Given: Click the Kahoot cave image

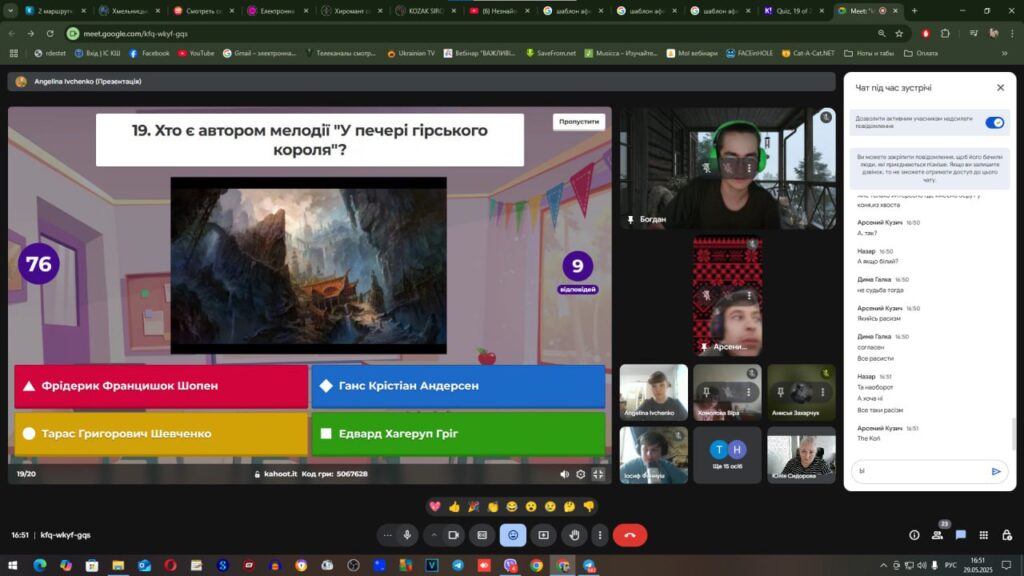Looking at the screenshot, I should (x=309, y=265).
